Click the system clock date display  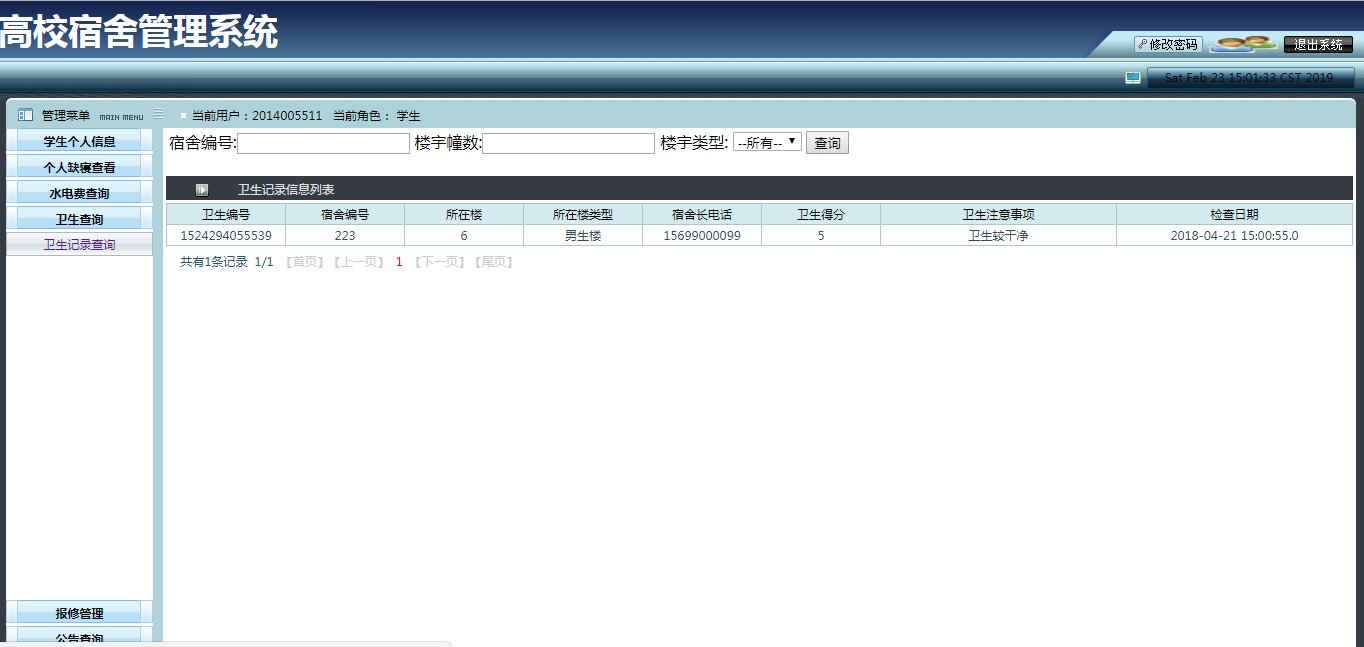(1250, 77)
